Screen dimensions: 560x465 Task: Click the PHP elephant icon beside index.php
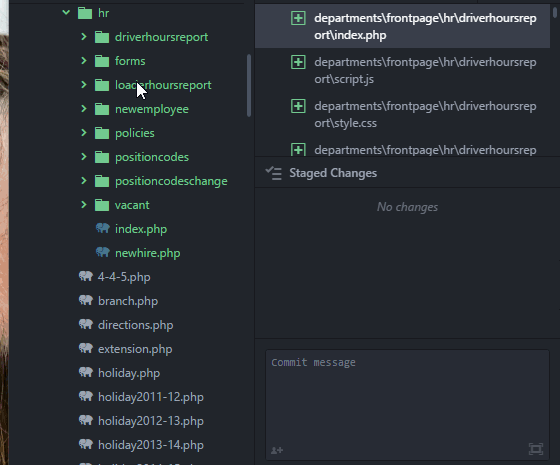(x=103, y=228)
